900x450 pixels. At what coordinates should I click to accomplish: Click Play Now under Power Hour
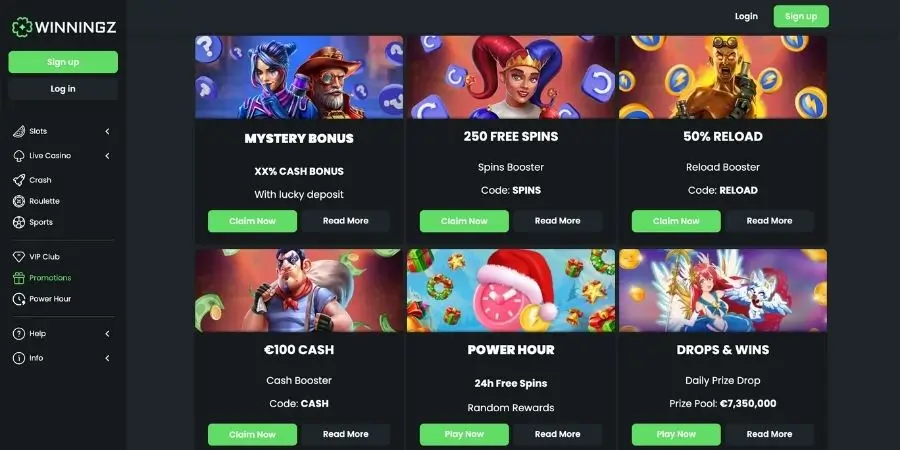(464, 435)
